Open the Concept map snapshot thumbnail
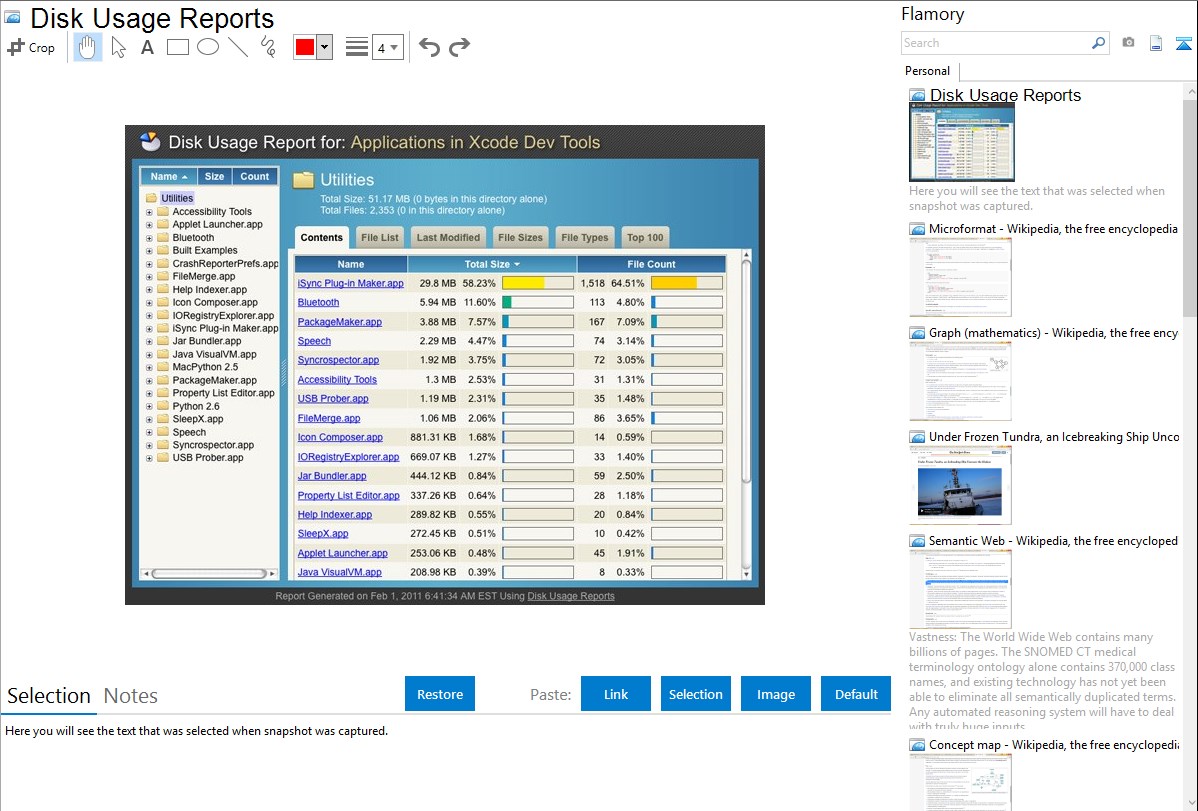The height and width of the screenshot is (811, 1198). 960,782
